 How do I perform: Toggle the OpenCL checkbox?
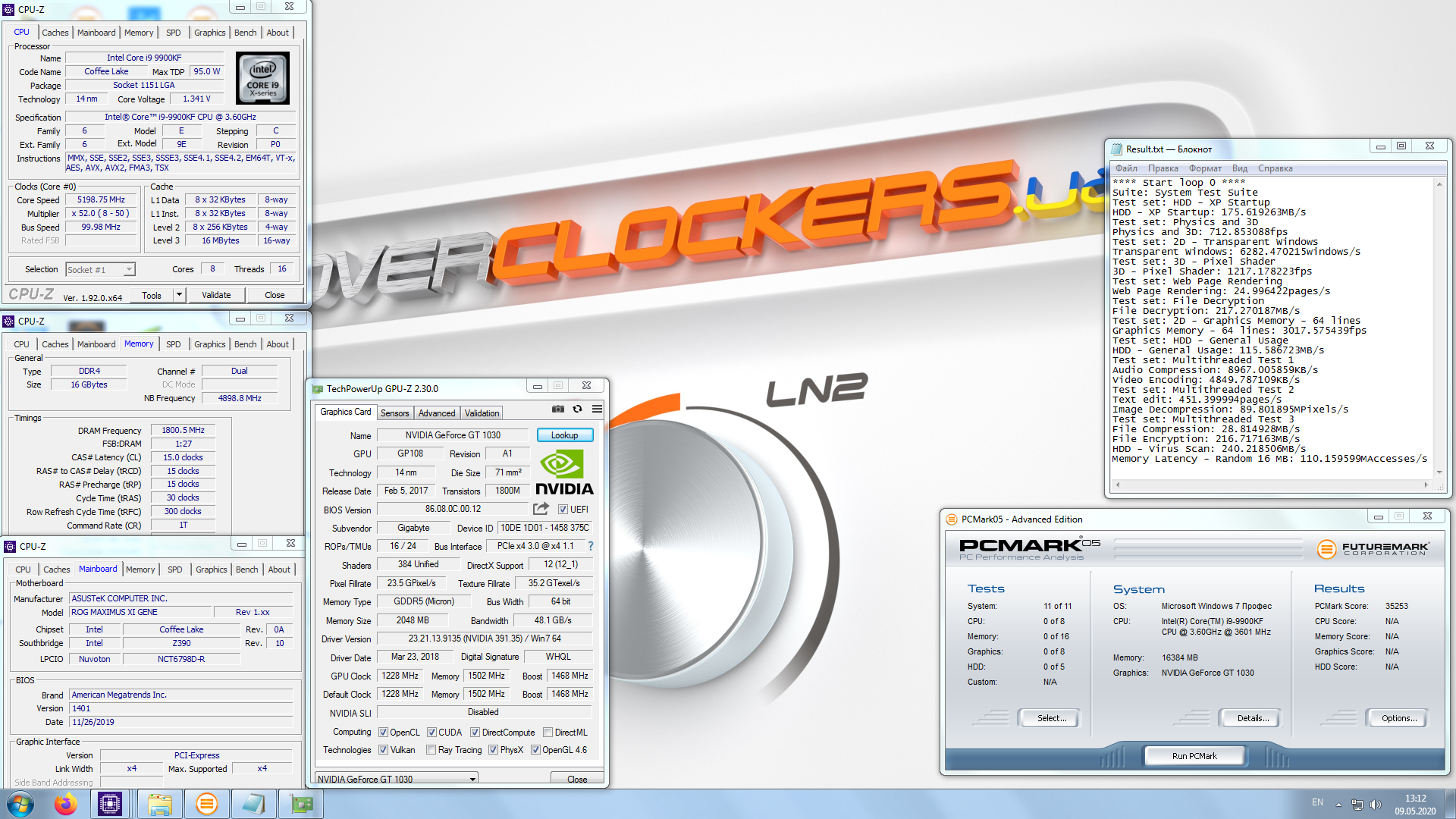(x=384, y=733)
